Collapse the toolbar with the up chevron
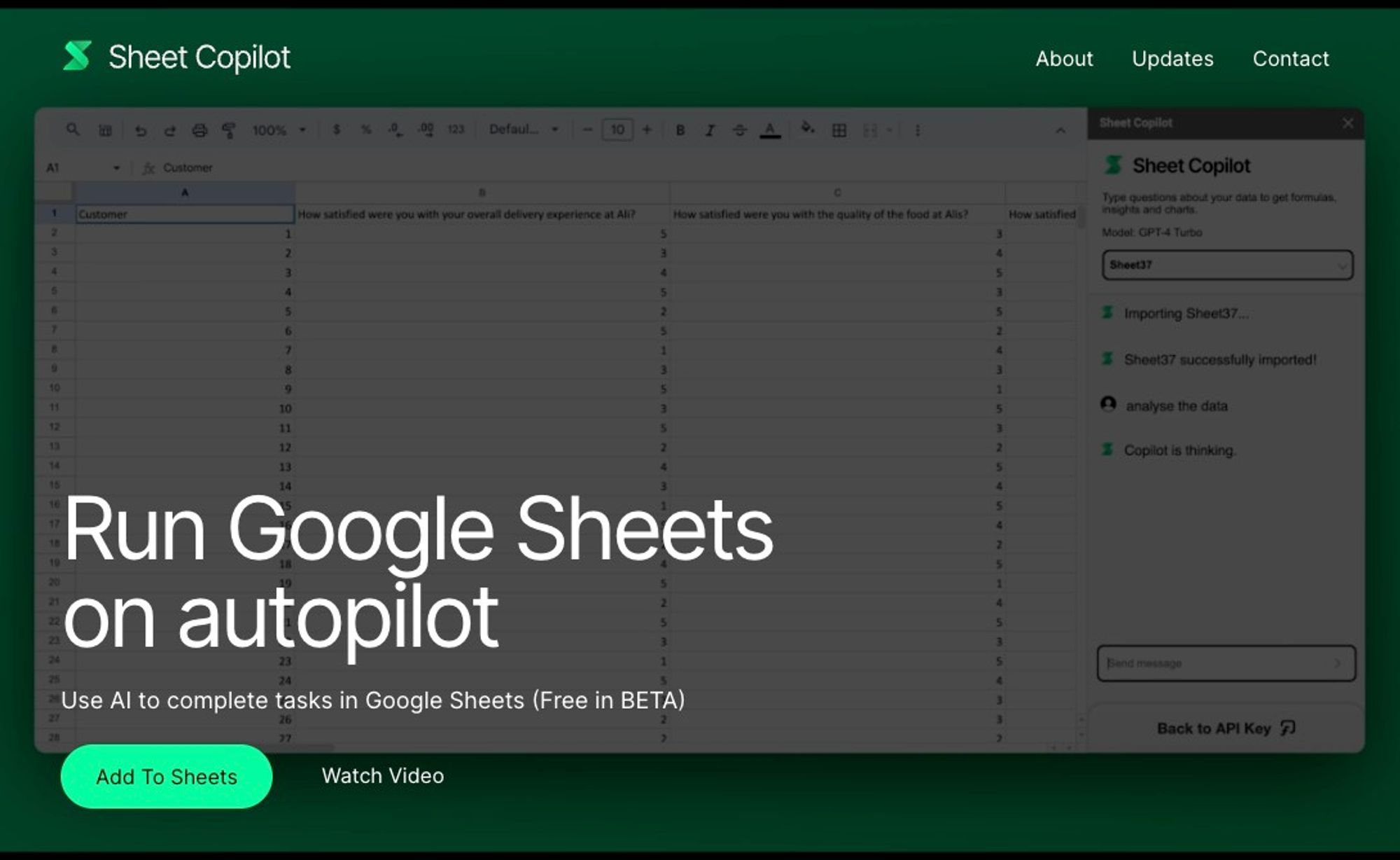 pyautogui.click(x=1060, y=130)
